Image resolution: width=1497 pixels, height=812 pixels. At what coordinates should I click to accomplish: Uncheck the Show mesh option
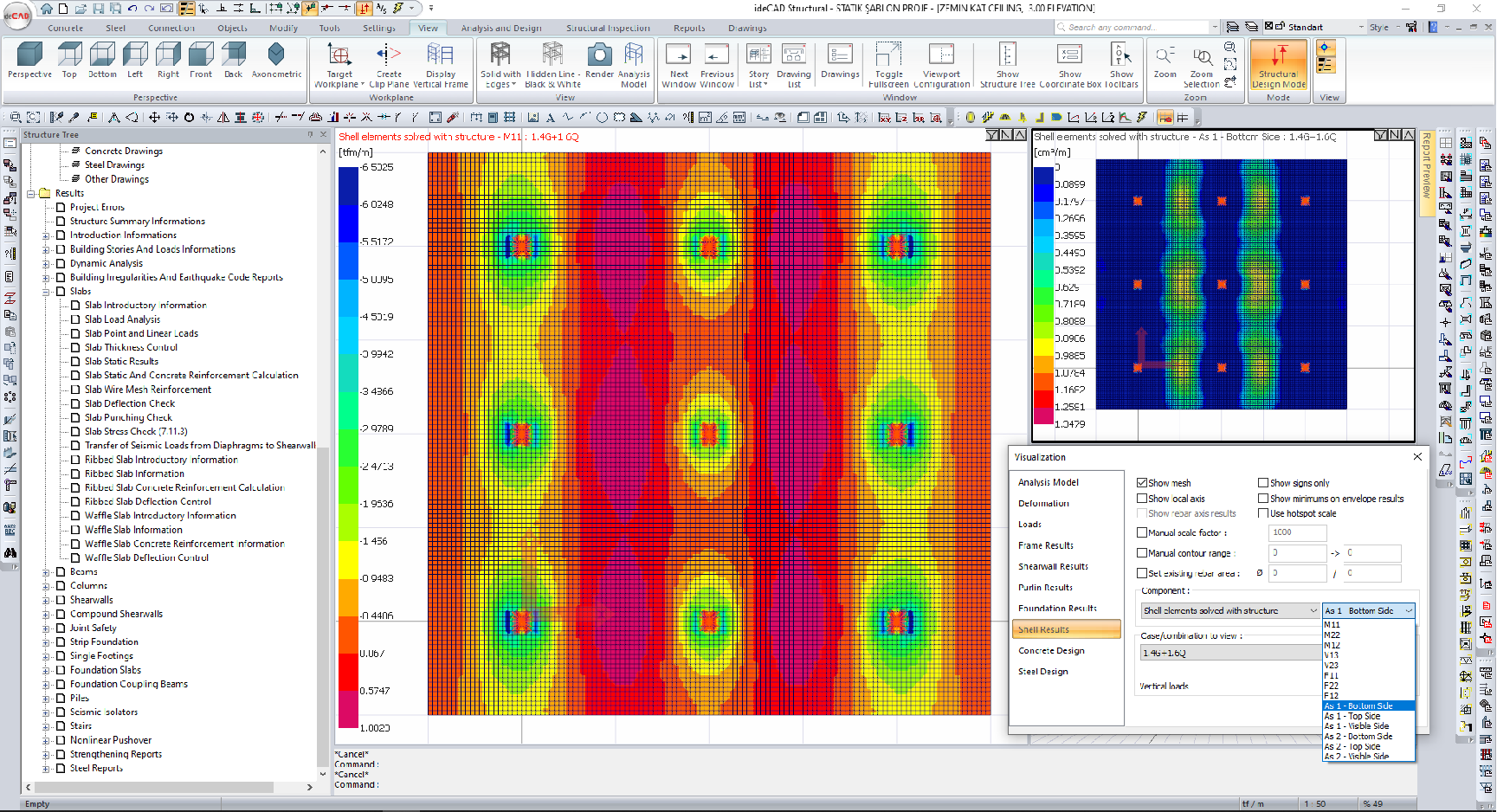(x=1143, y=482)
